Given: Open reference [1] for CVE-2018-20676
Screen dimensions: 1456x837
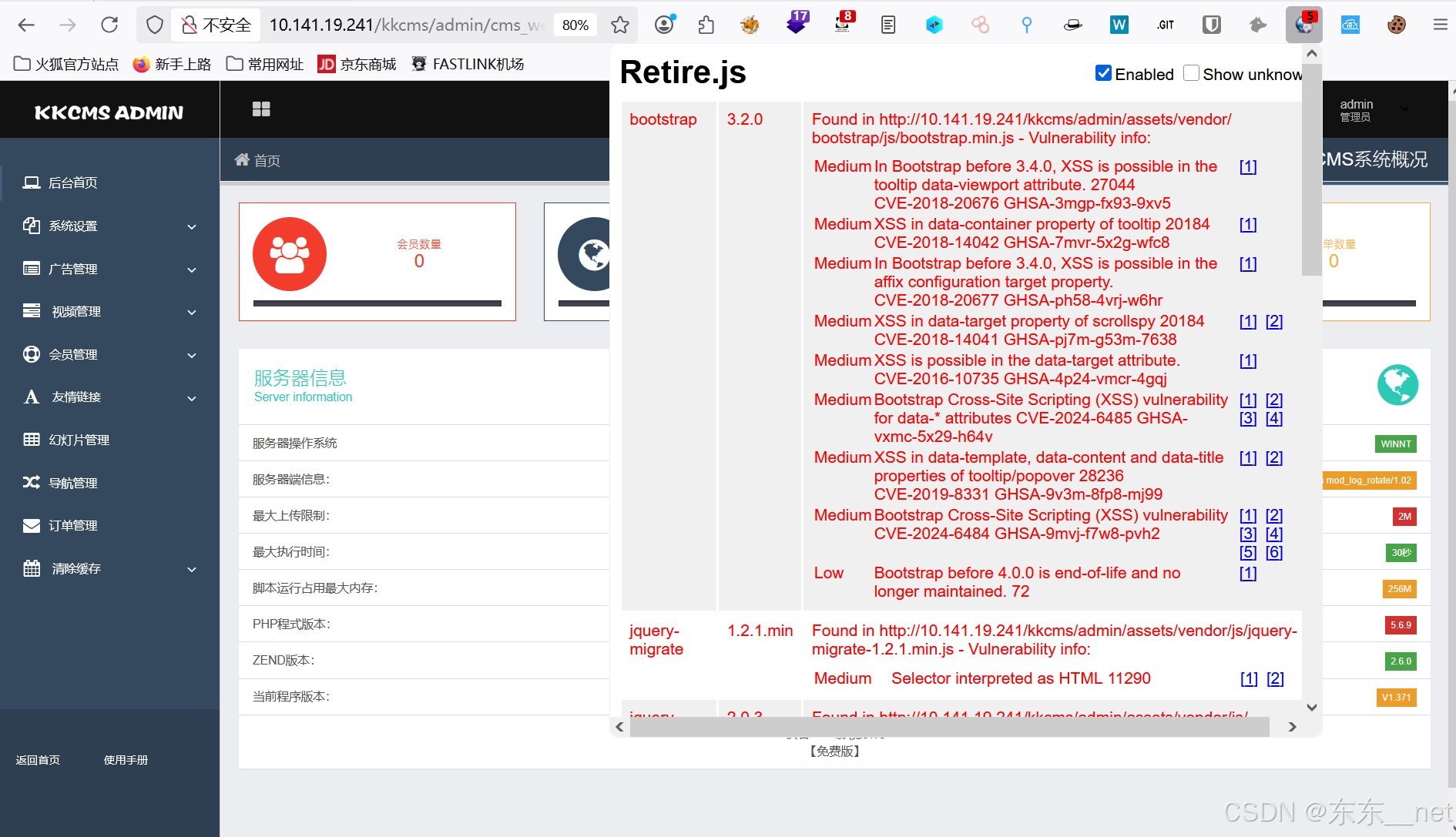Looking at the screenshot, I should click(1248, 166).
